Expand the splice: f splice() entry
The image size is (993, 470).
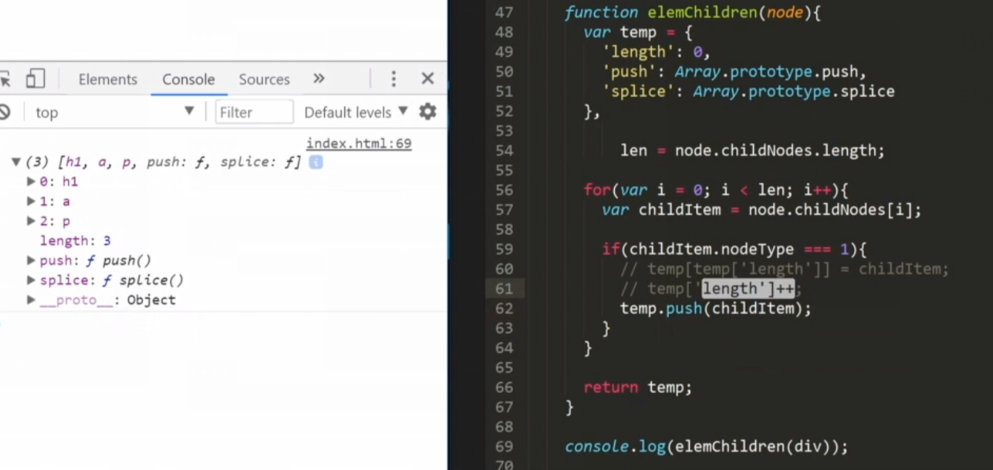tap(30, 280)
